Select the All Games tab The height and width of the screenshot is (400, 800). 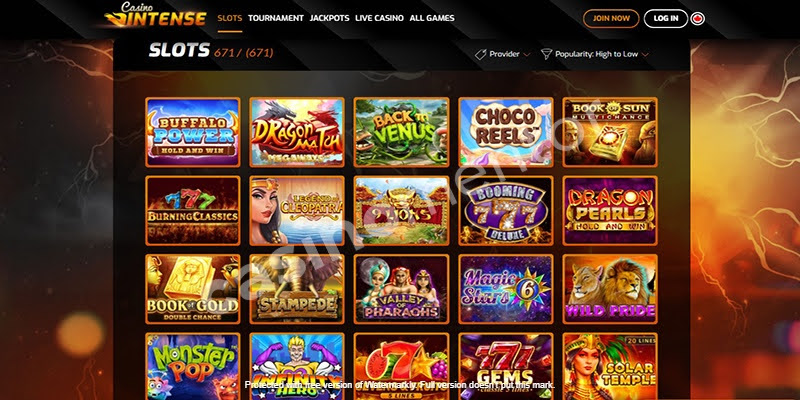coord(432,18)
